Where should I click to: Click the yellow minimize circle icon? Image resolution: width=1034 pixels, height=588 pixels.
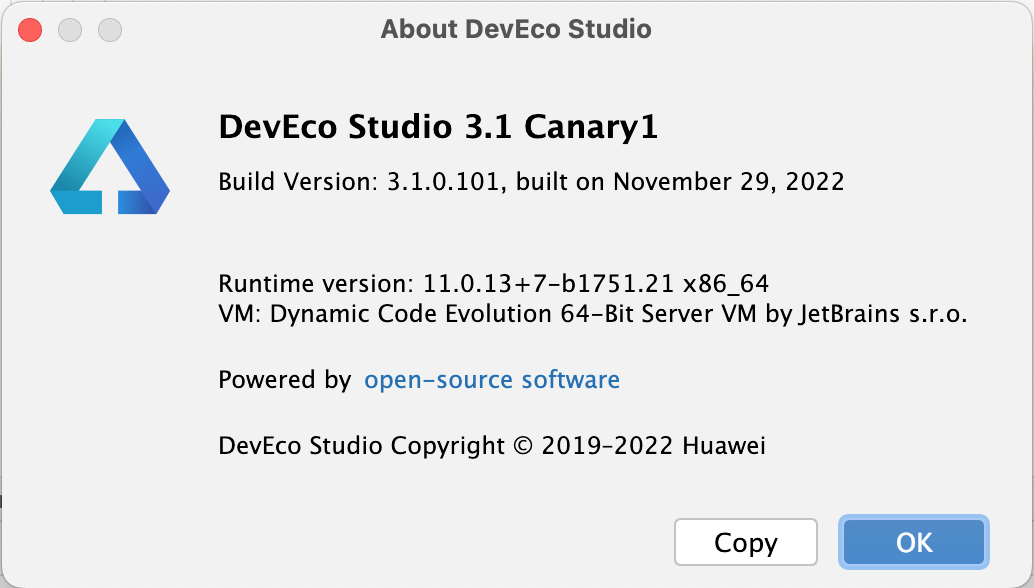[69, 30]
